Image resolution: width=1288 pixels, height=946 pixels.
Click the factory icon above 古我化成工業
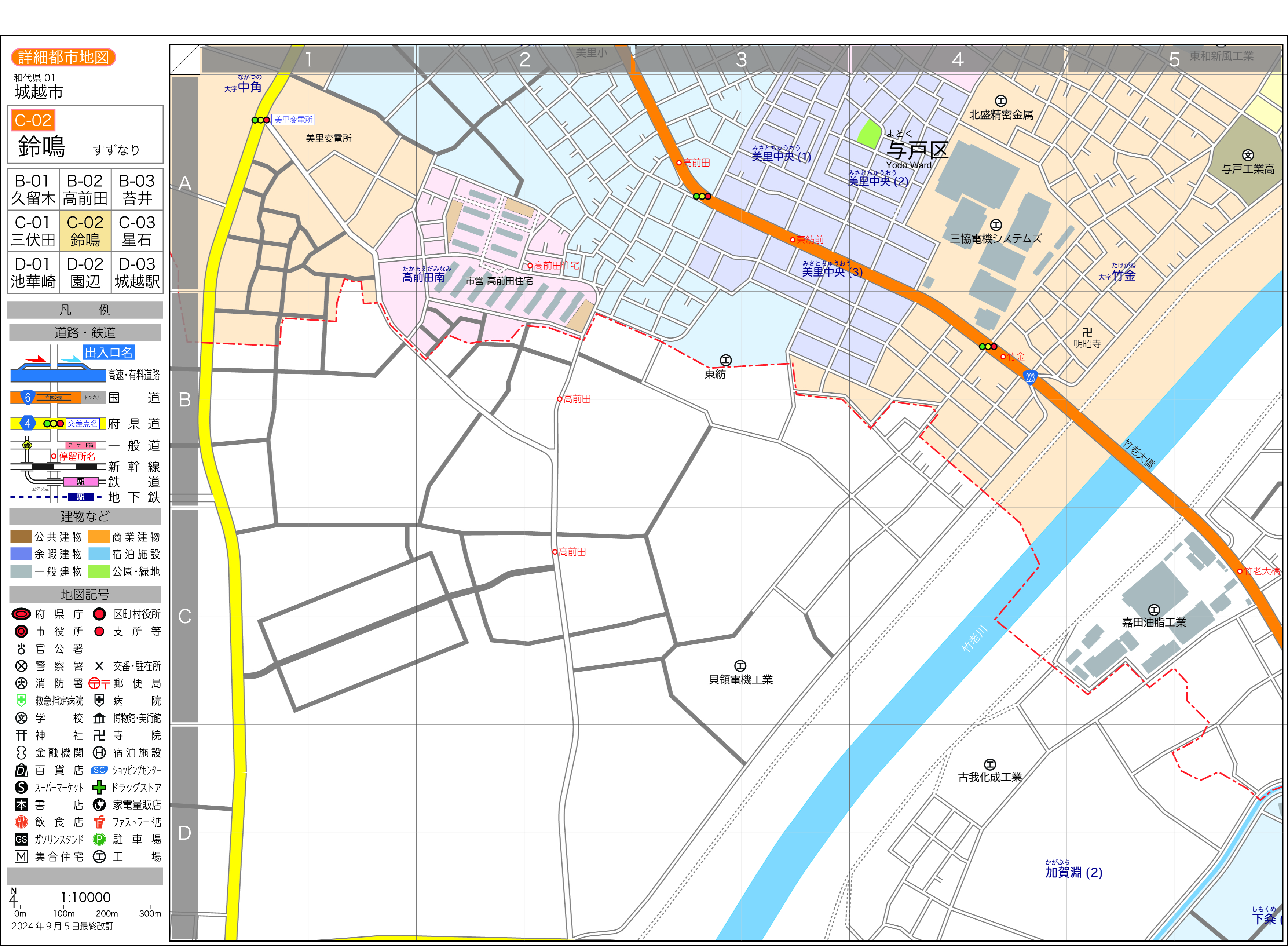click(x=990, y=764)
